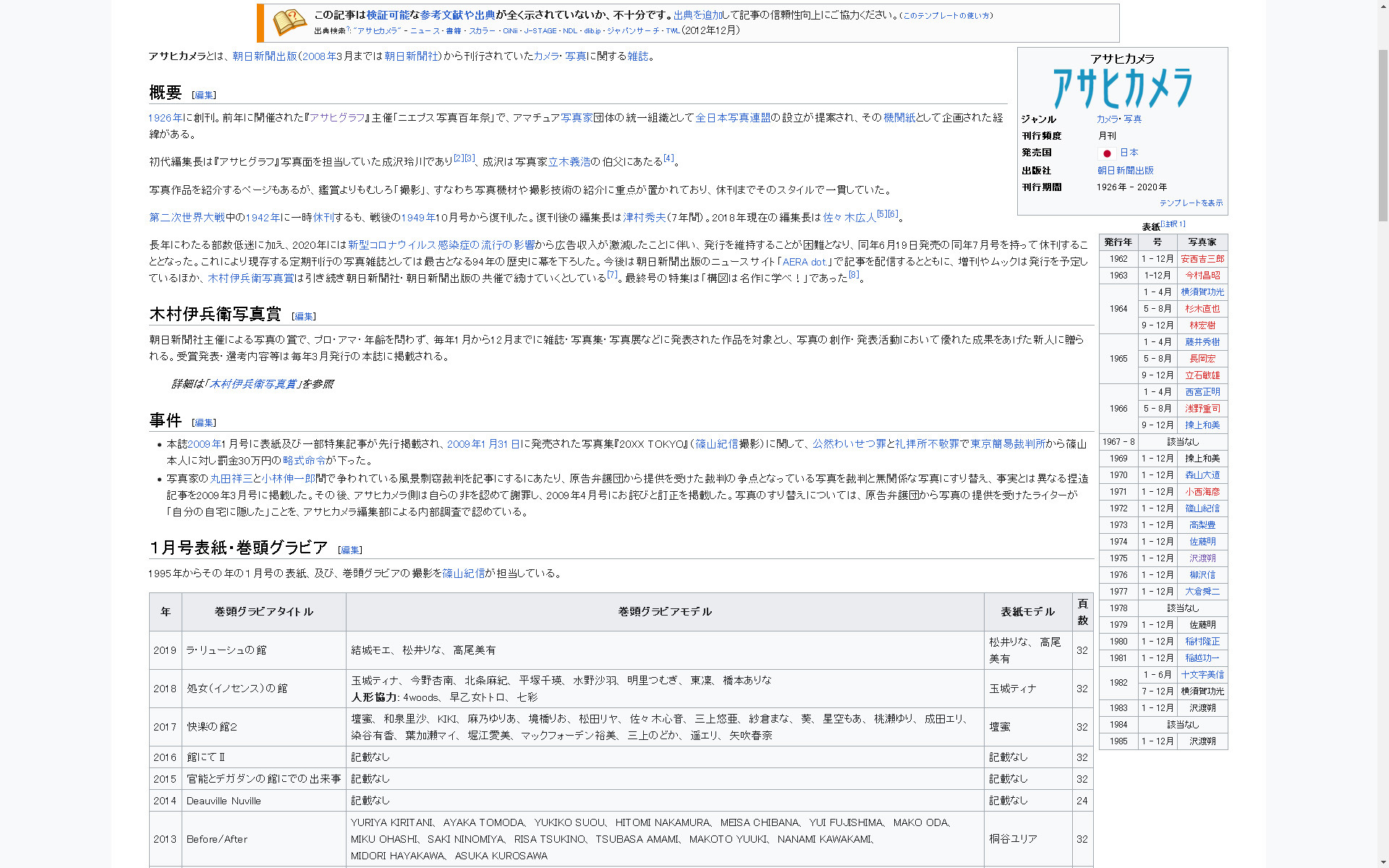Screen dimensions: 1389x868
Task: Open the 佐々木広人 link
Action: 849,218
